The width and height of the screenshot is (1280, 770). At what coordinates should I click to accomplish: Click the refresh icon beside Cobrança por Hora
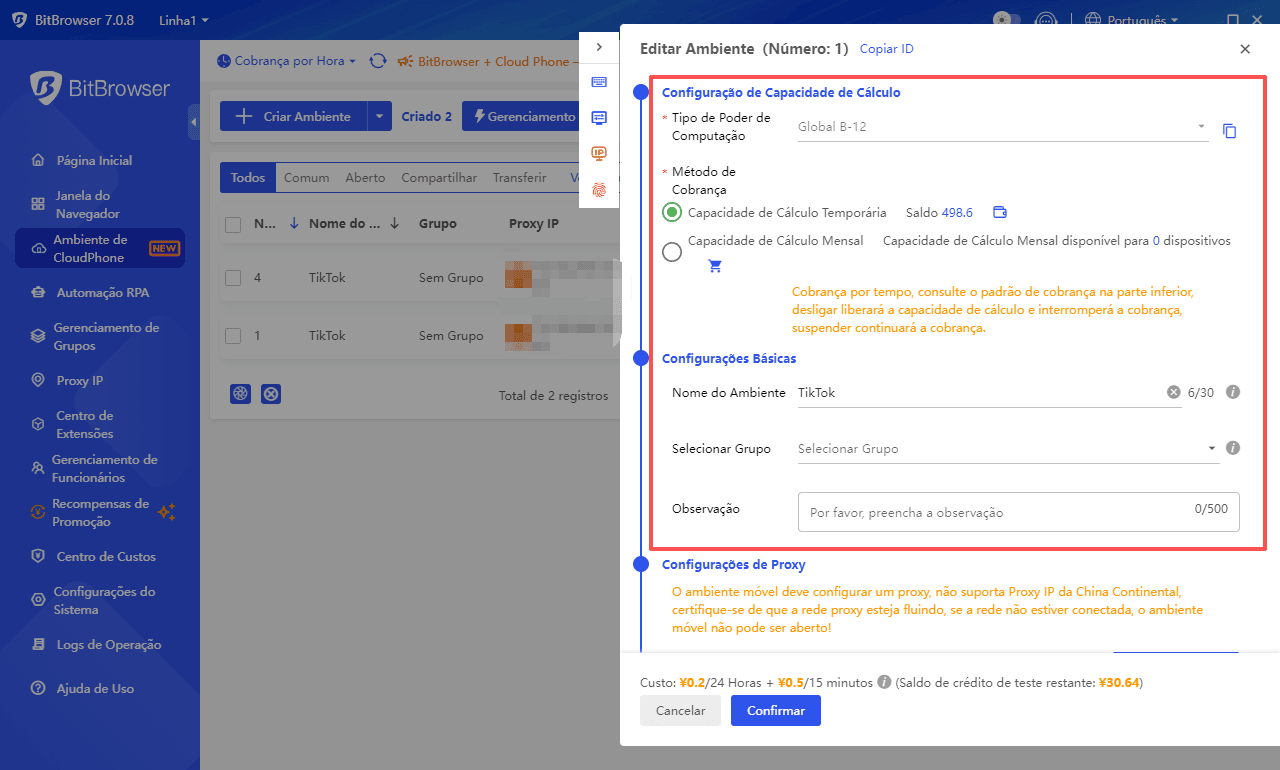pos(378,61)
